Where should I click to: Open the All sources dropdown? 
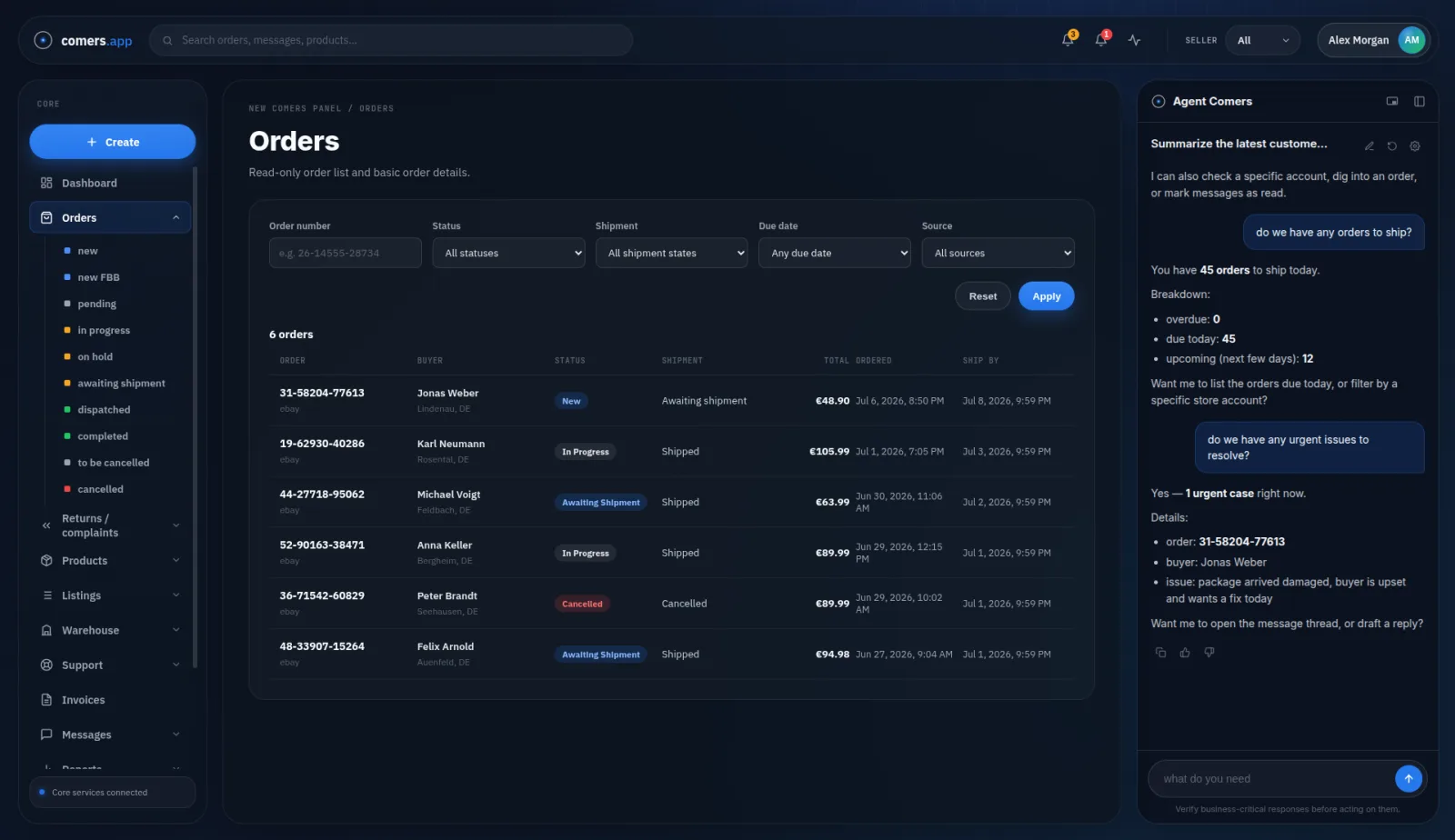pyautogui.click(x=998, y=253)
